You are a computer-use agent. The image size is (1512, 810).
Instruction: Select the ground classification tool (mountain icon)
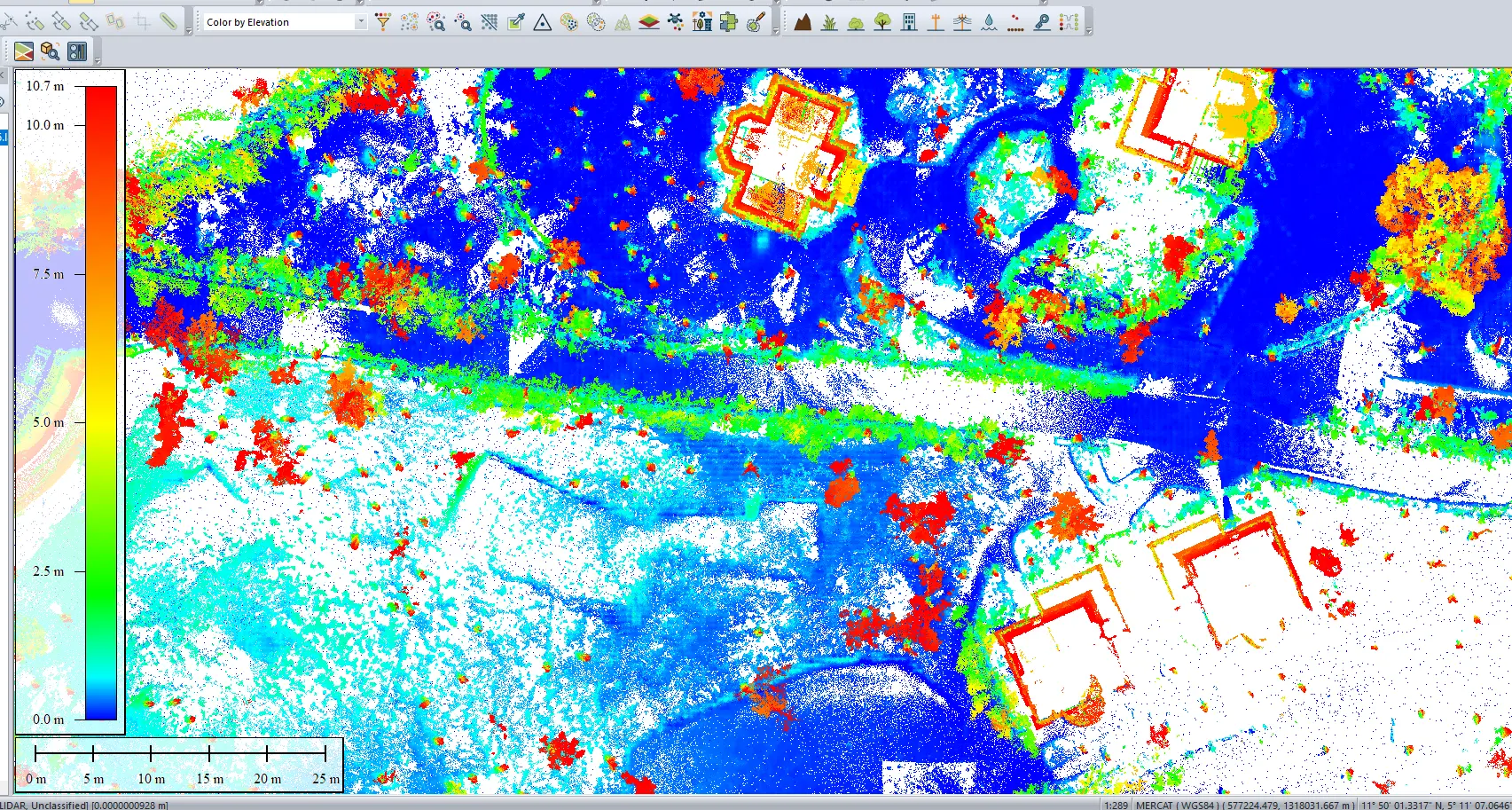[x=803, y=22]
